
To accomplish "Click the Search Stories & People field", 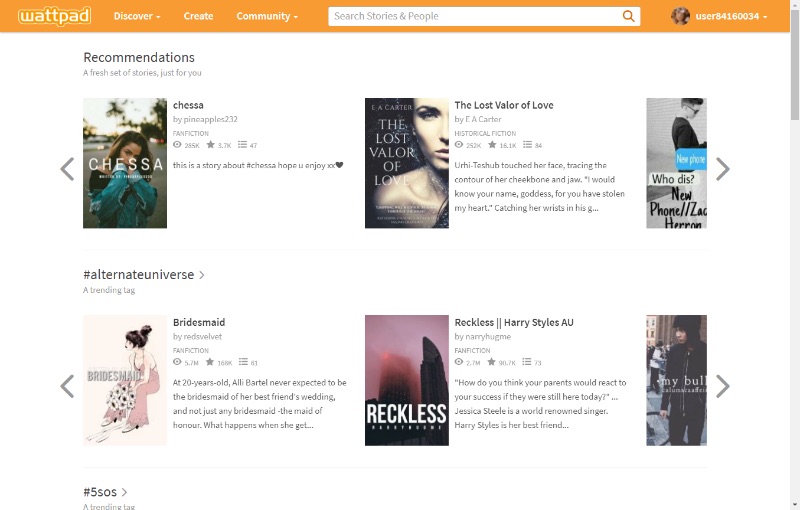I will pyautogui.click(x=472, y=16).
